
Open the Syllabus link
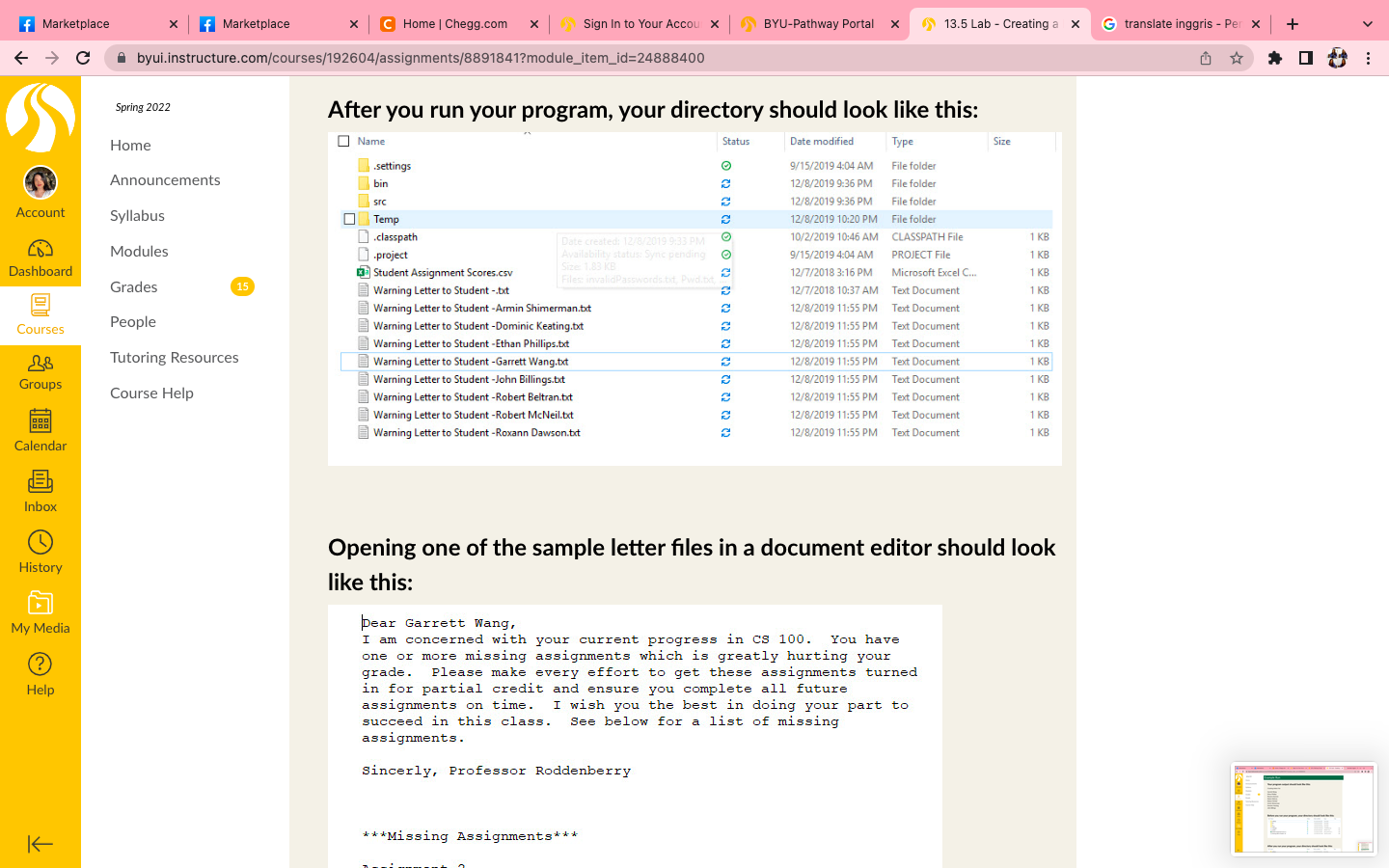(x=137, y=216)
